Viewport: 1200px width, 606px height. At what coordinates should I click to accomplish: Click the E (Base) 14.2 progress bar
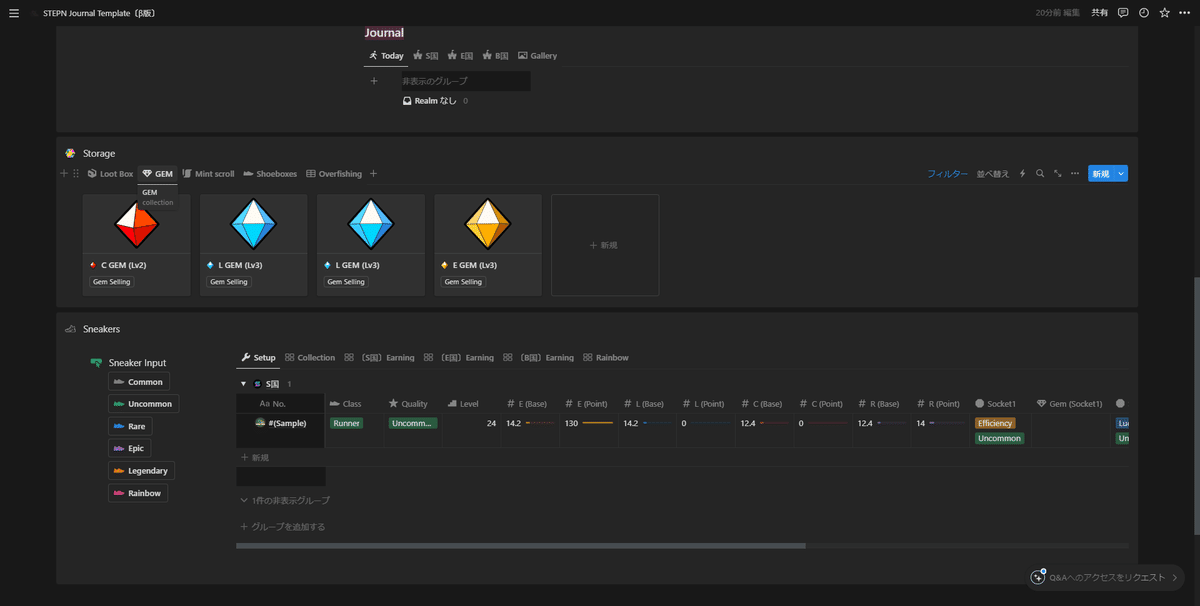click(x=540, y=423)
